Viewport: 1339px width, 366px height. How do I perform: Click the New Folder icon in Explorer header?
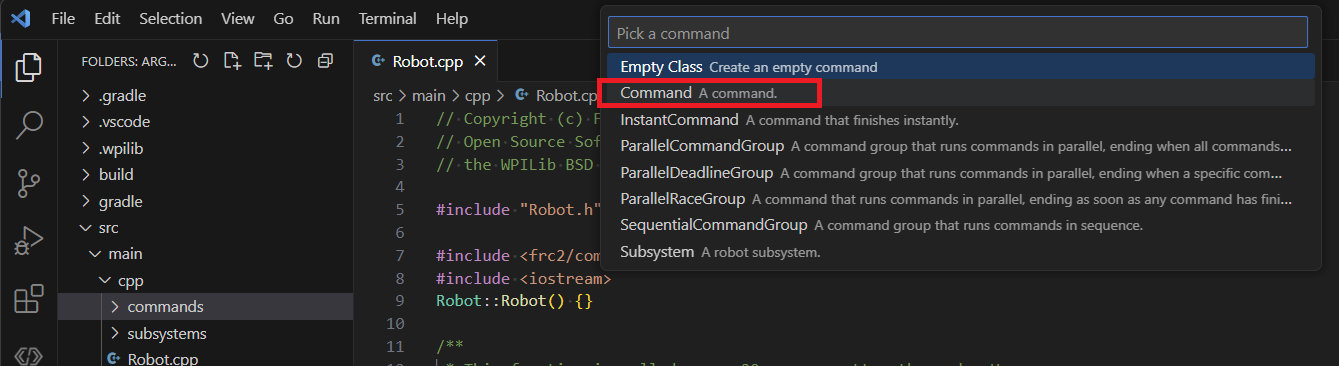point(263,61)
